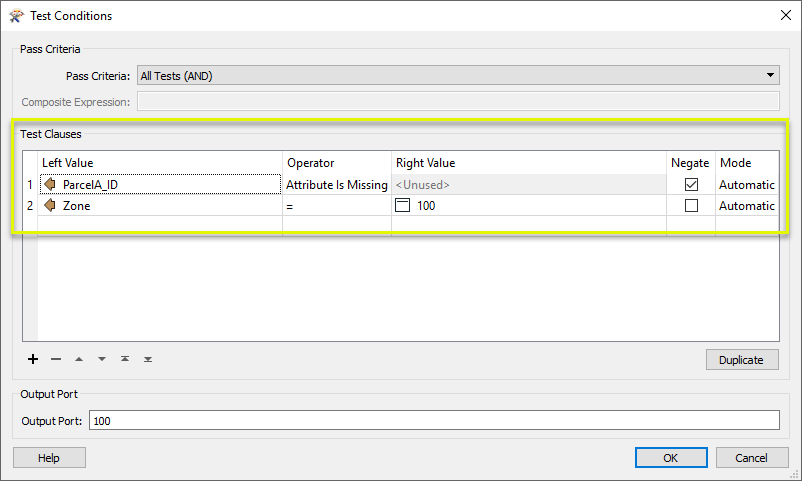Edit the Output Port text field
This screenshot has height=481, width=802.
434,420
